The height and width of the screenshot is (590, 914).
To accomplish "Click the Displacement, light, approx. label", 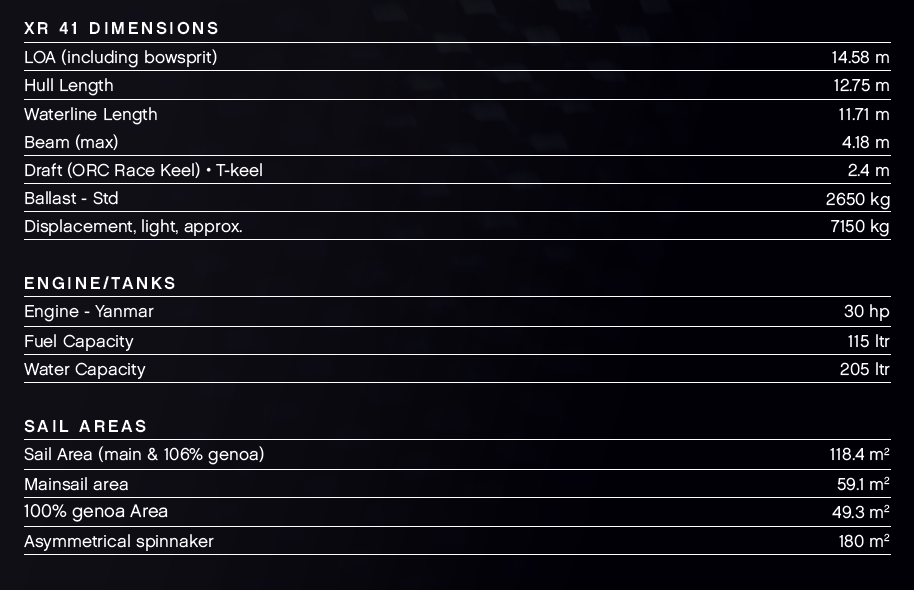I will coord(133,226).
